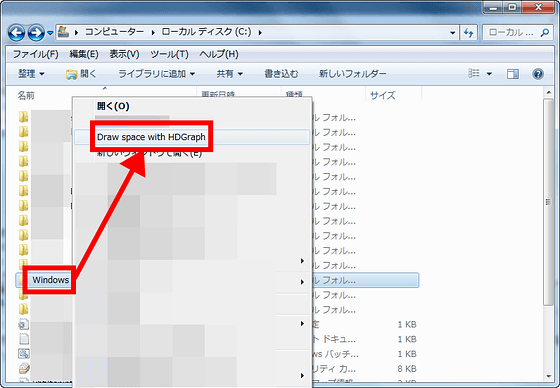Expand the 共有 dropdown
Image resolution: width=560 pixels, height=388 pixels.
[229, 74]
